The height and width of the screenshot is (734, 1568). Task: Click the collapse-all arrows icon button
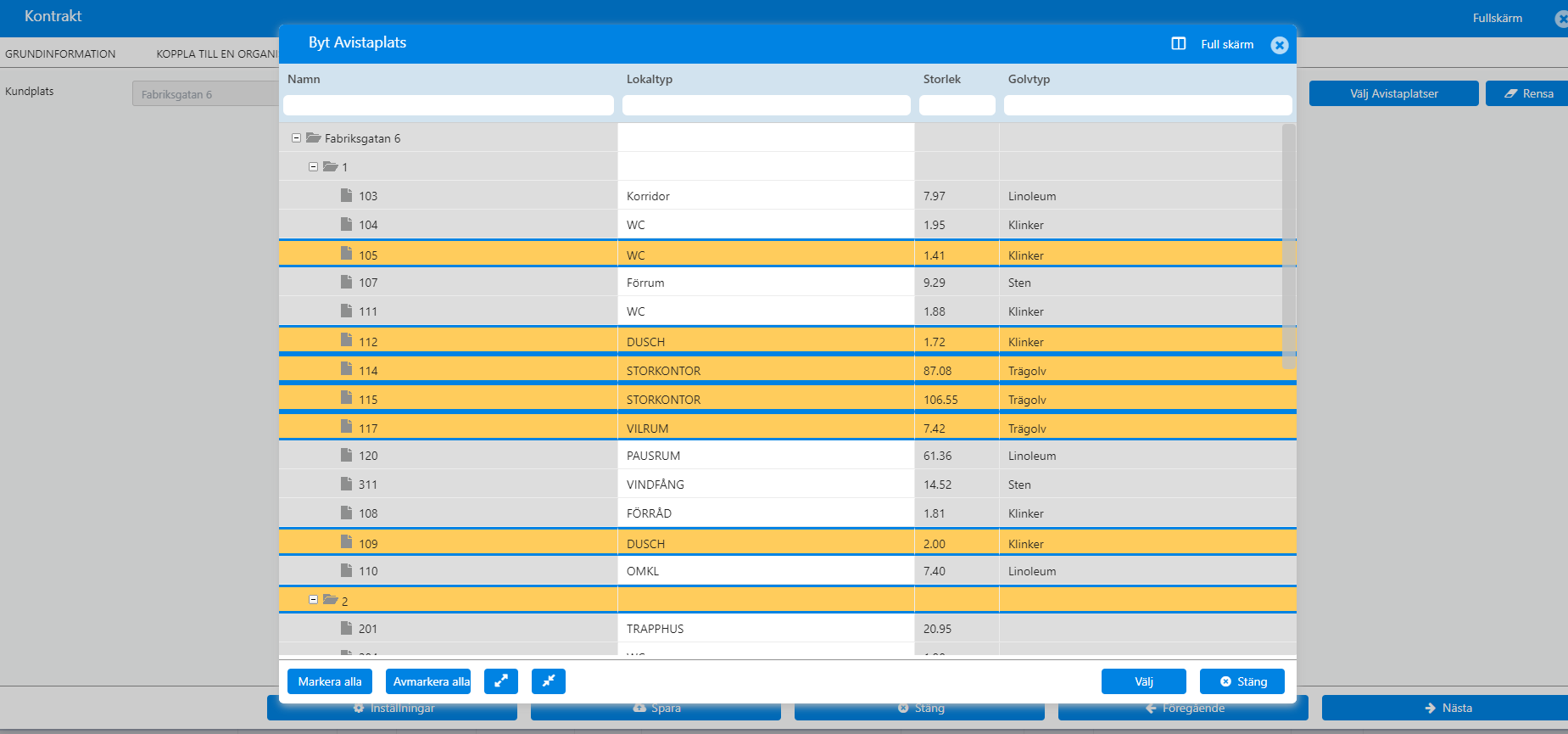coord(549,681)
